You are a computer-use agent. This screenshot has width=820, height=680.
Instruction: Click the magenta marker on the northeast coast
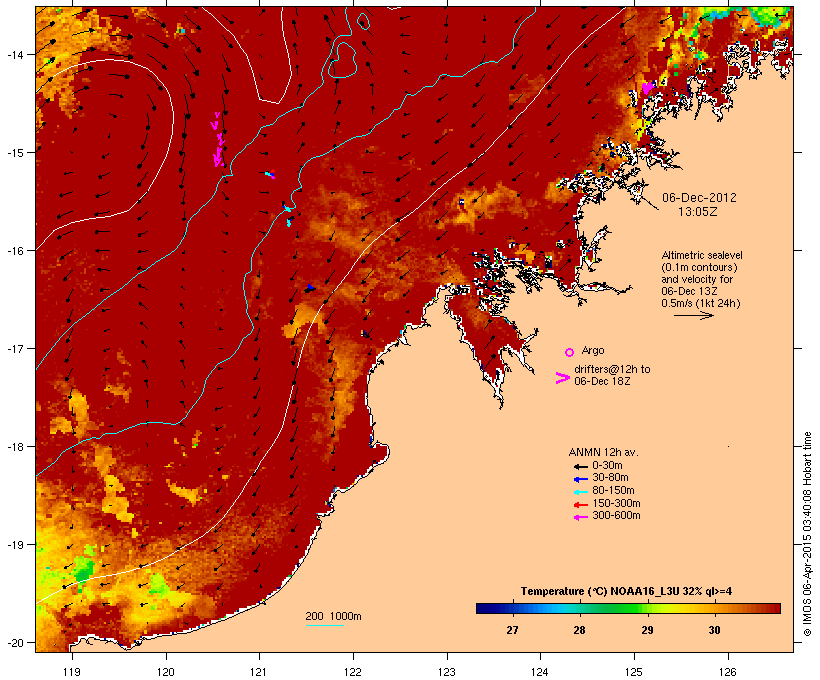coord(647,87)
